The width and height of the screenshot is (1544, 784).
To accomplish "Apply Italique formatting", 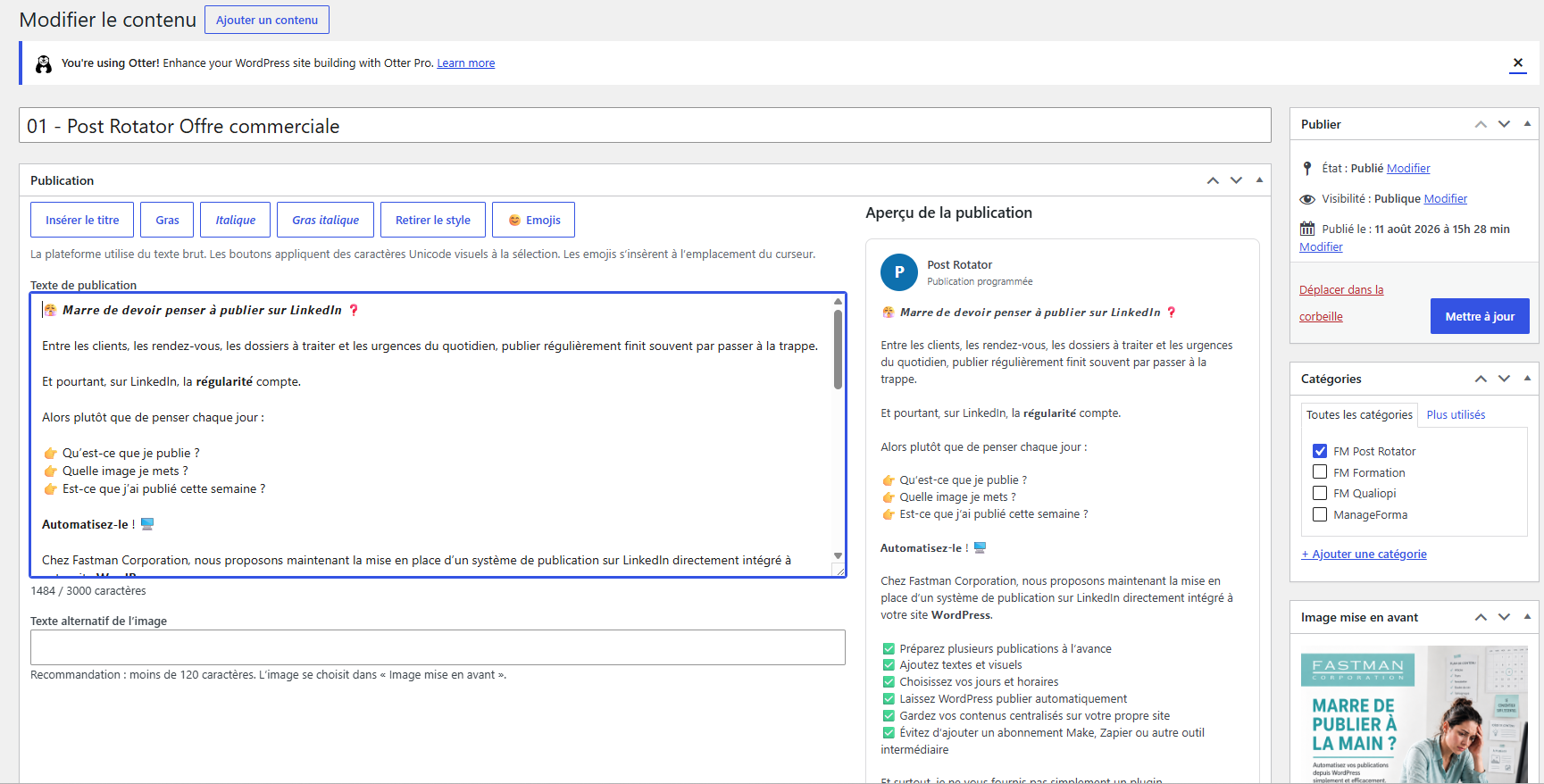I will click(x=235, y=220).
